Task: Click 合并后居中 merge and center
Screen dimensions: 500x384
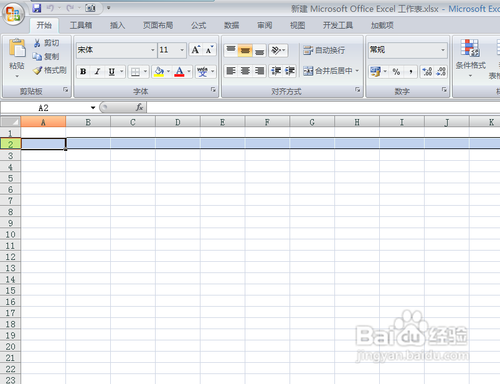Action: pyautogui.click(x=328, y=71)
